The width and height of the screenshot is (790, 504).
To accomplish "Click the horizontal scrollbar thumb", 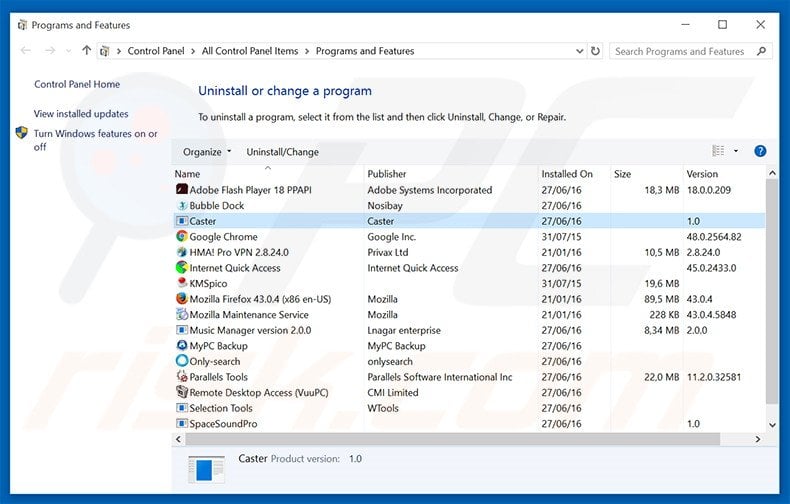I will pyautogui.click(x=452, y=439).
